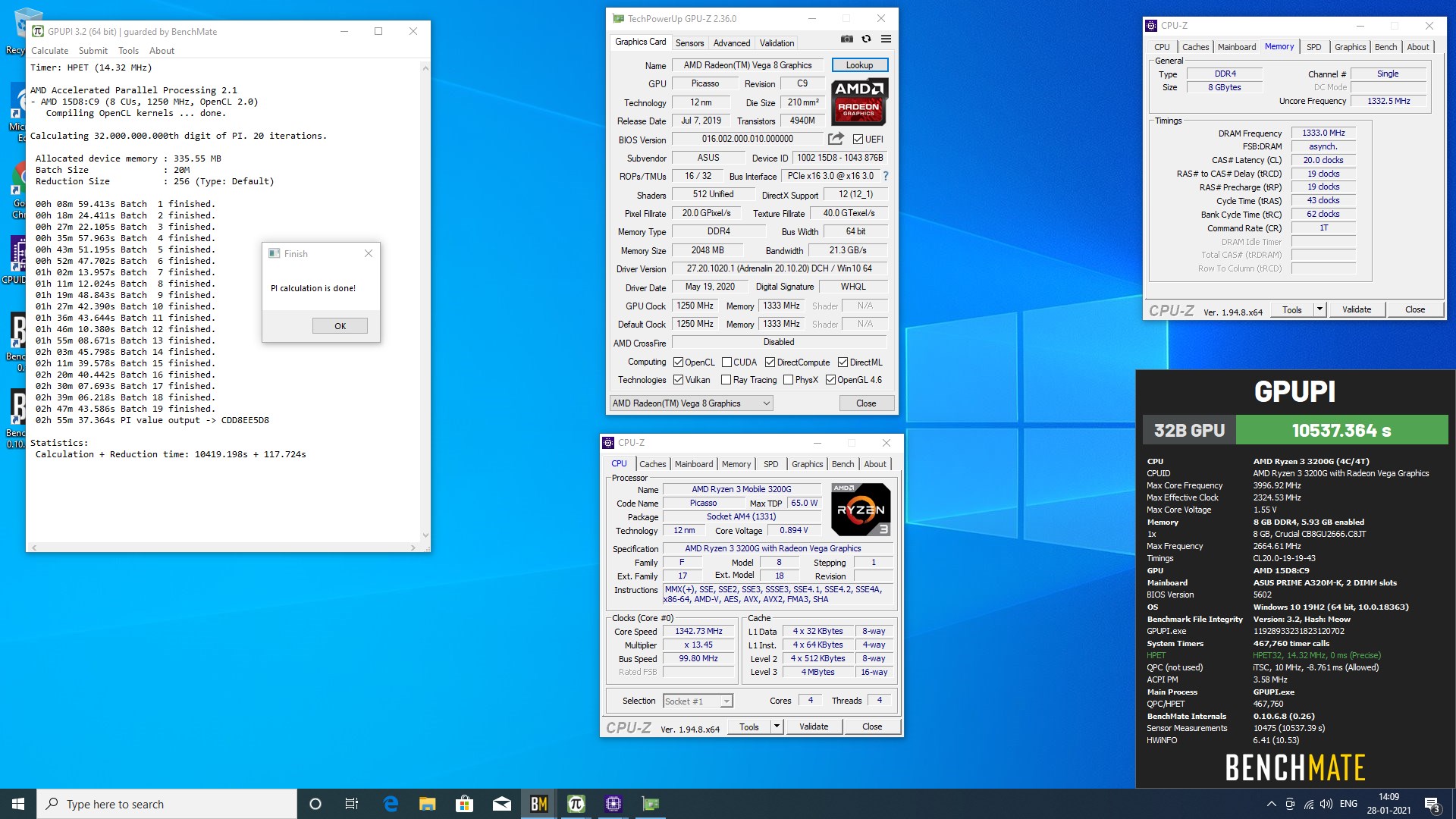Toggle the DirectCompute checkbox

770,362
